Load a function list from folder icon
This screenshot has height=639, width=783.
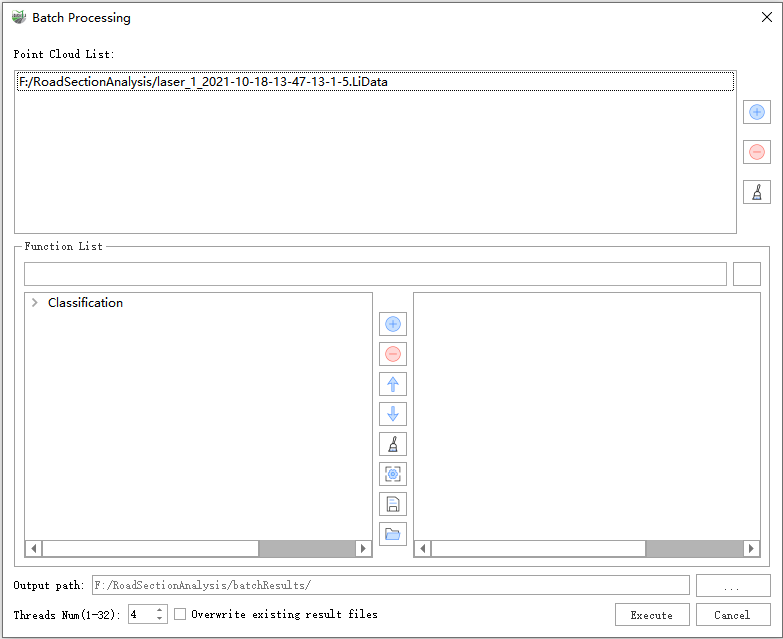click(393, 534)
